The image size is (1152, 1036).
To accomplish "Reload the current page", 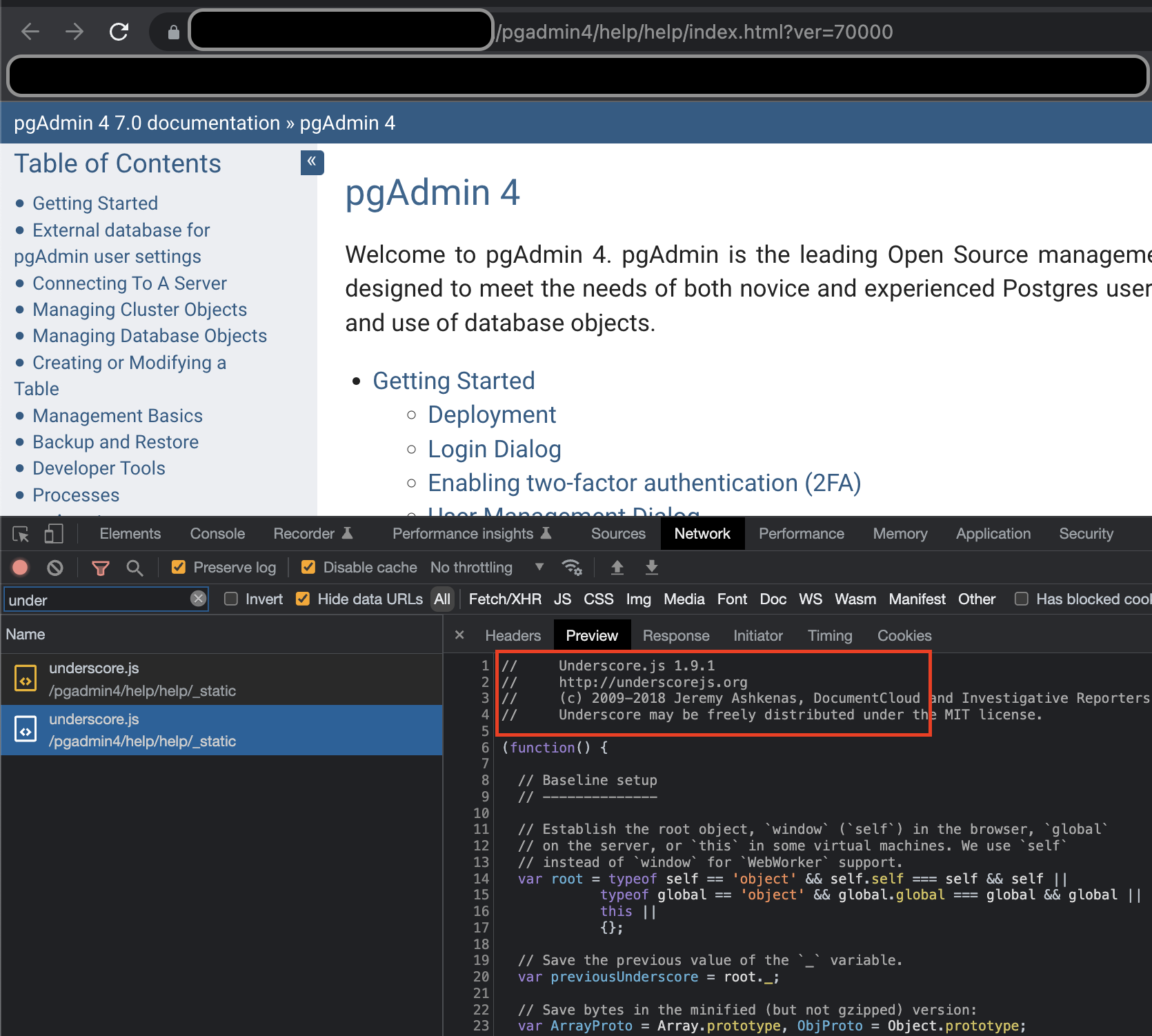I will pos(119,31).
